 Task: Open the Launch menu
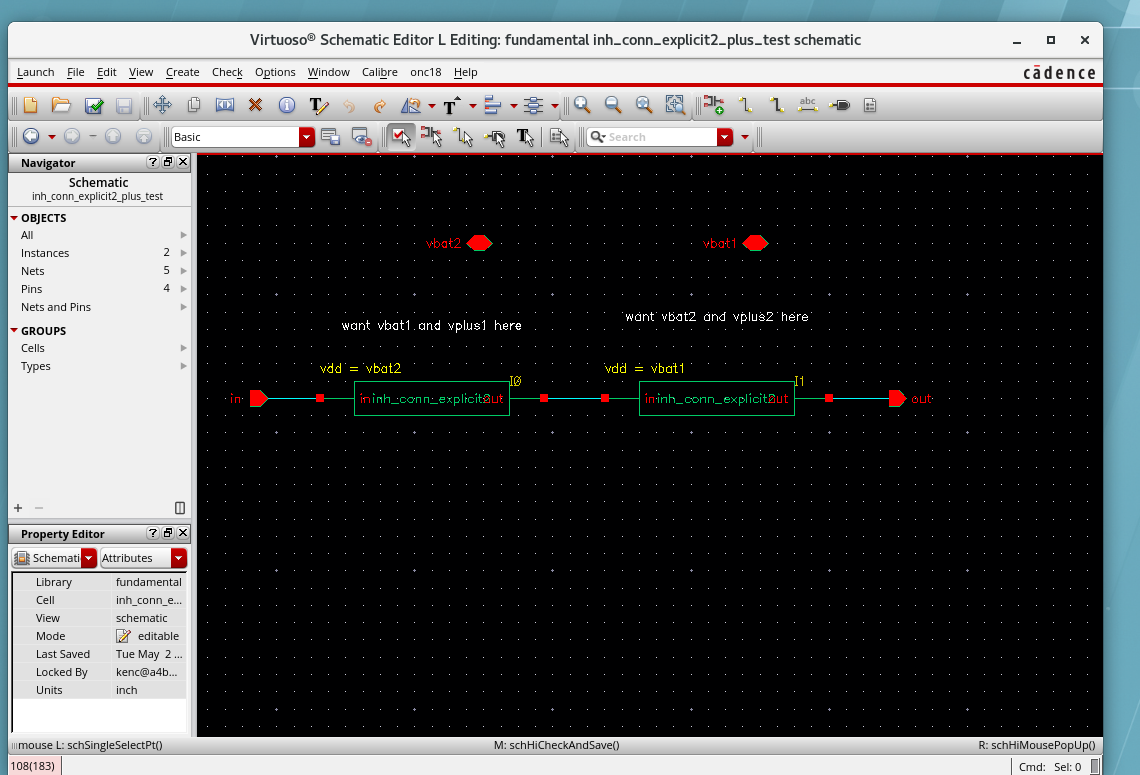click(x=36, y=72)
